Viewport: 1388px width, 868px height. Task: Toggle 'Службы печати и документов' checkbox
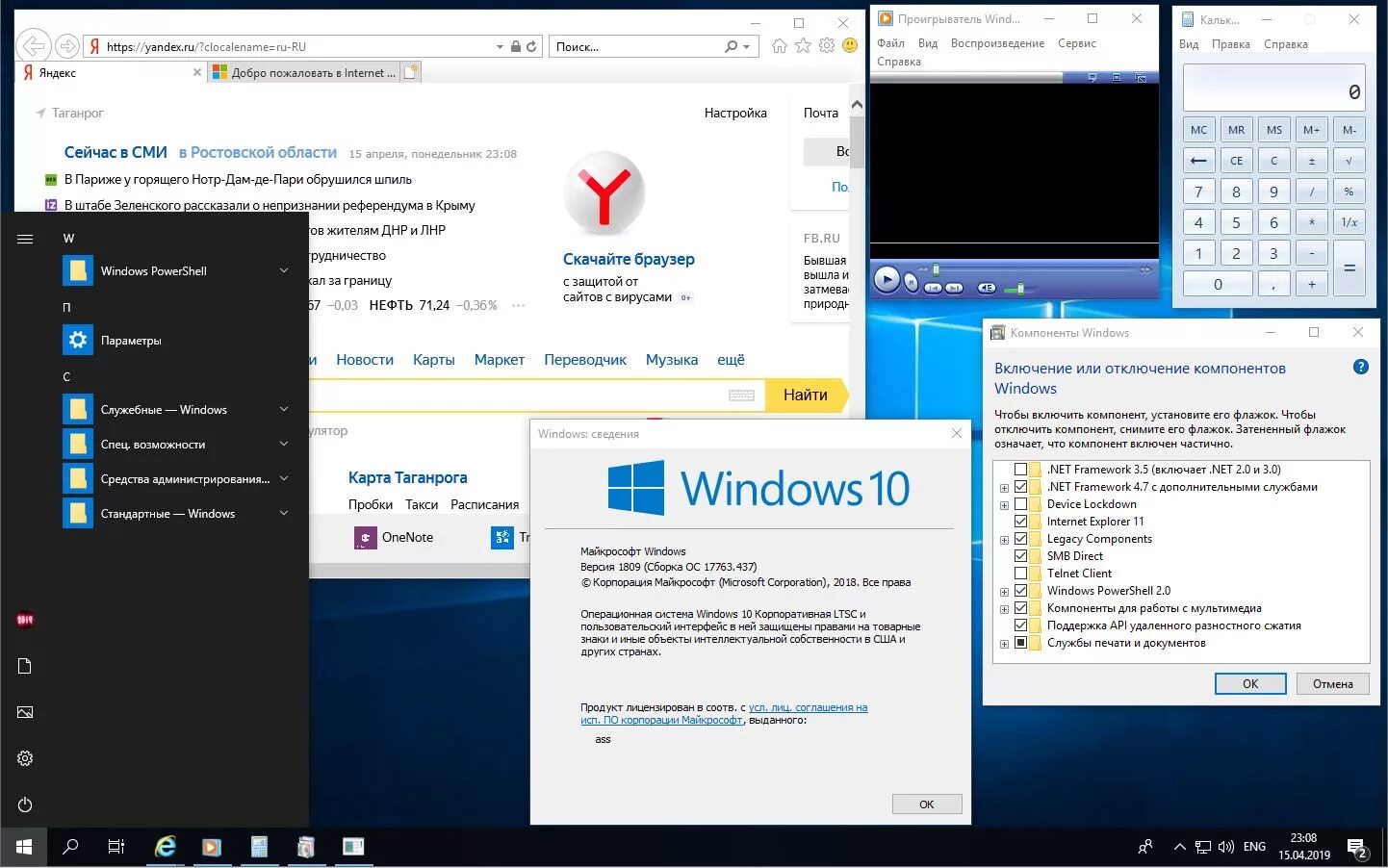pyautogui.click(x=1020, y=643)
